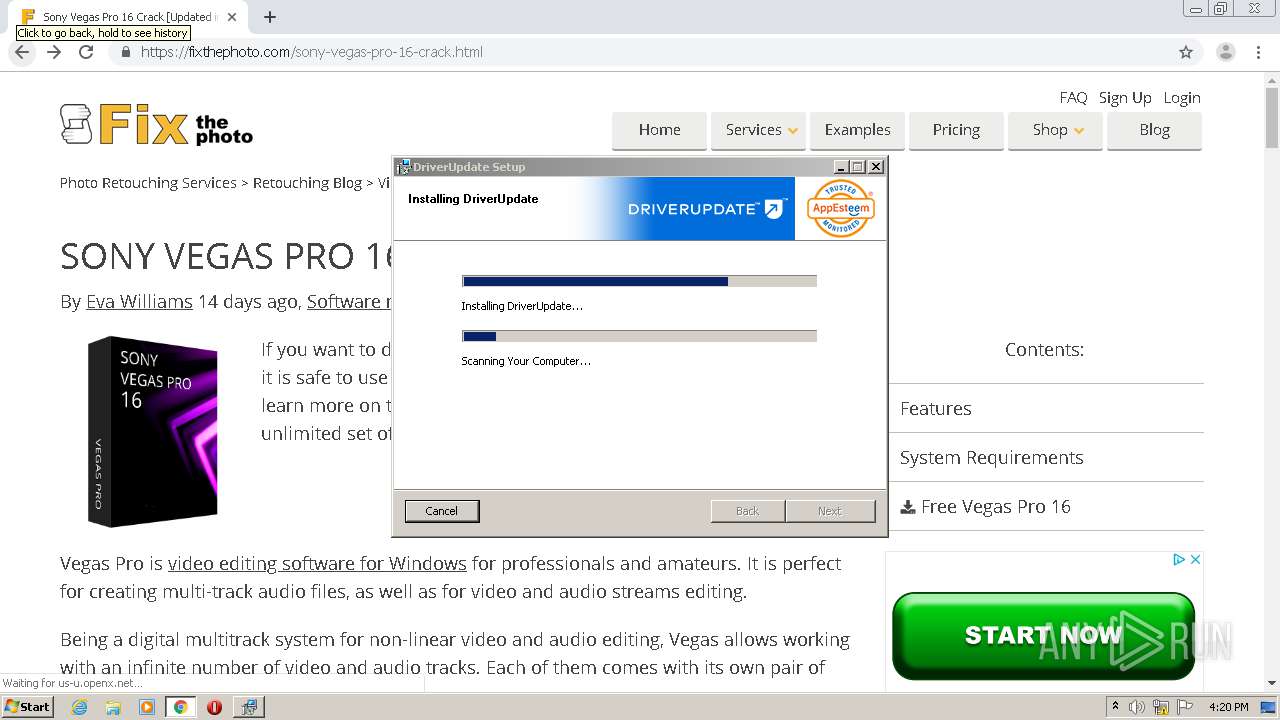Click the 4:20 PM clock
Screen dimensions: 1280x720
click(1228, 707)
